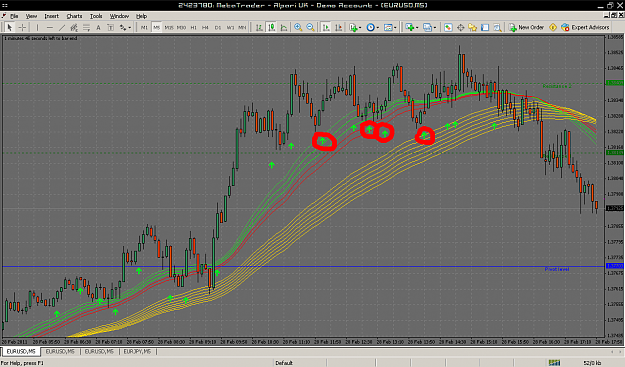The height and width of the screenshot is (367, 625).
Task: Click the chart price scale axis
Action: click(614, 186)
